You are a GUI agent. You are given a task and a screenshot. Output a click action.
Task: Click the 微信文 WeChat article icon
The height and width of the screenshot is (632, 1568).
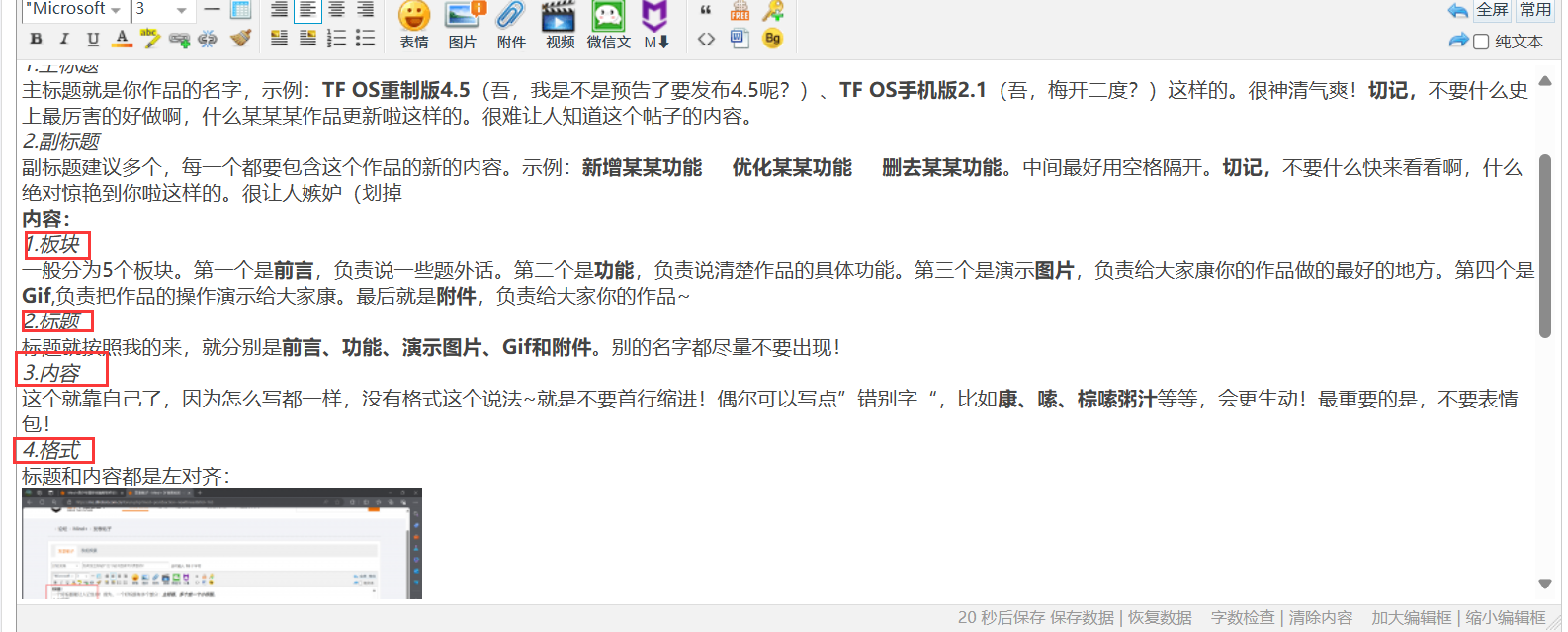pyautogui.click(x=608, y=25)
